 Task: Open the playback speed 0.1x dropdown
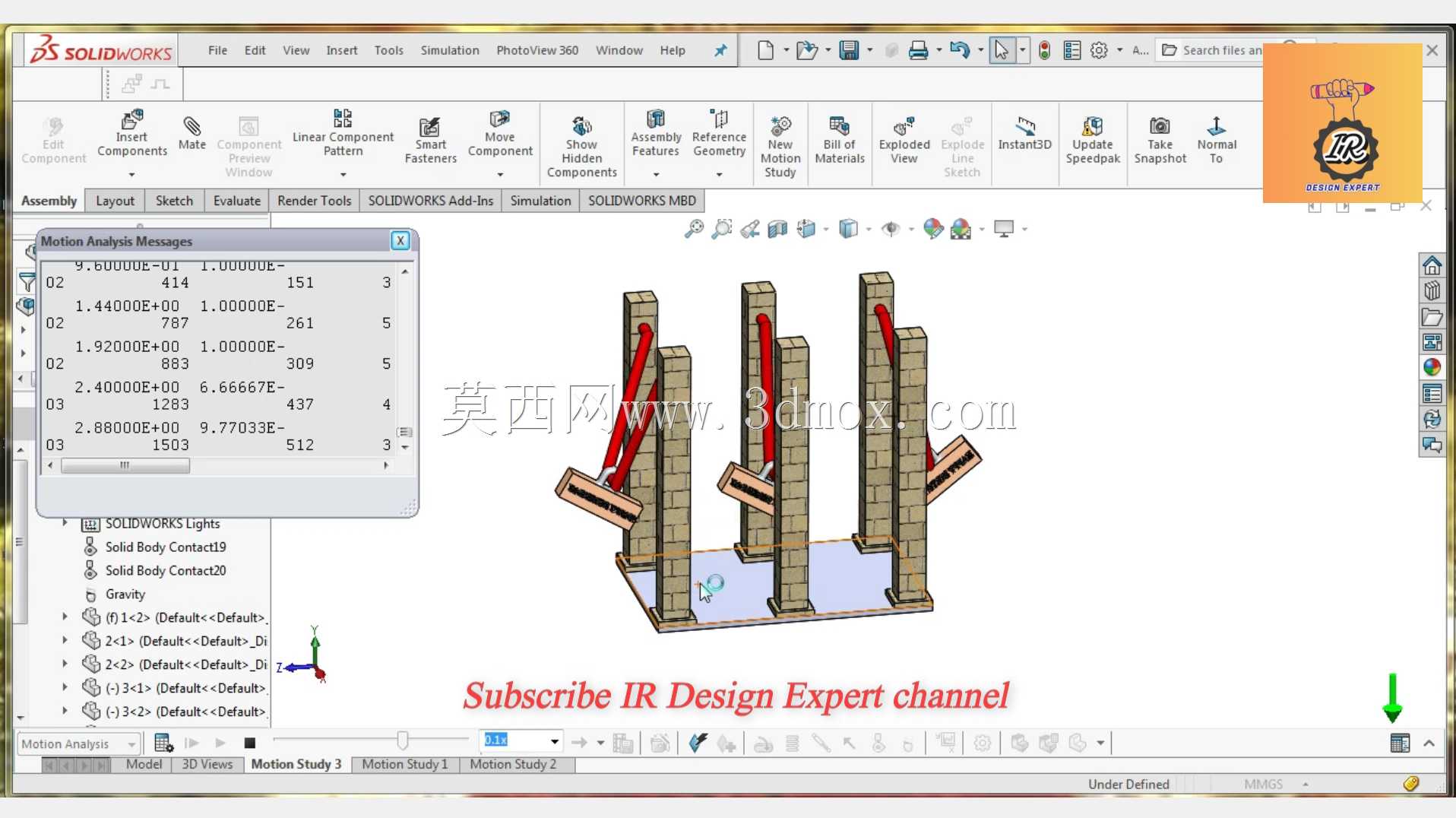555,741
